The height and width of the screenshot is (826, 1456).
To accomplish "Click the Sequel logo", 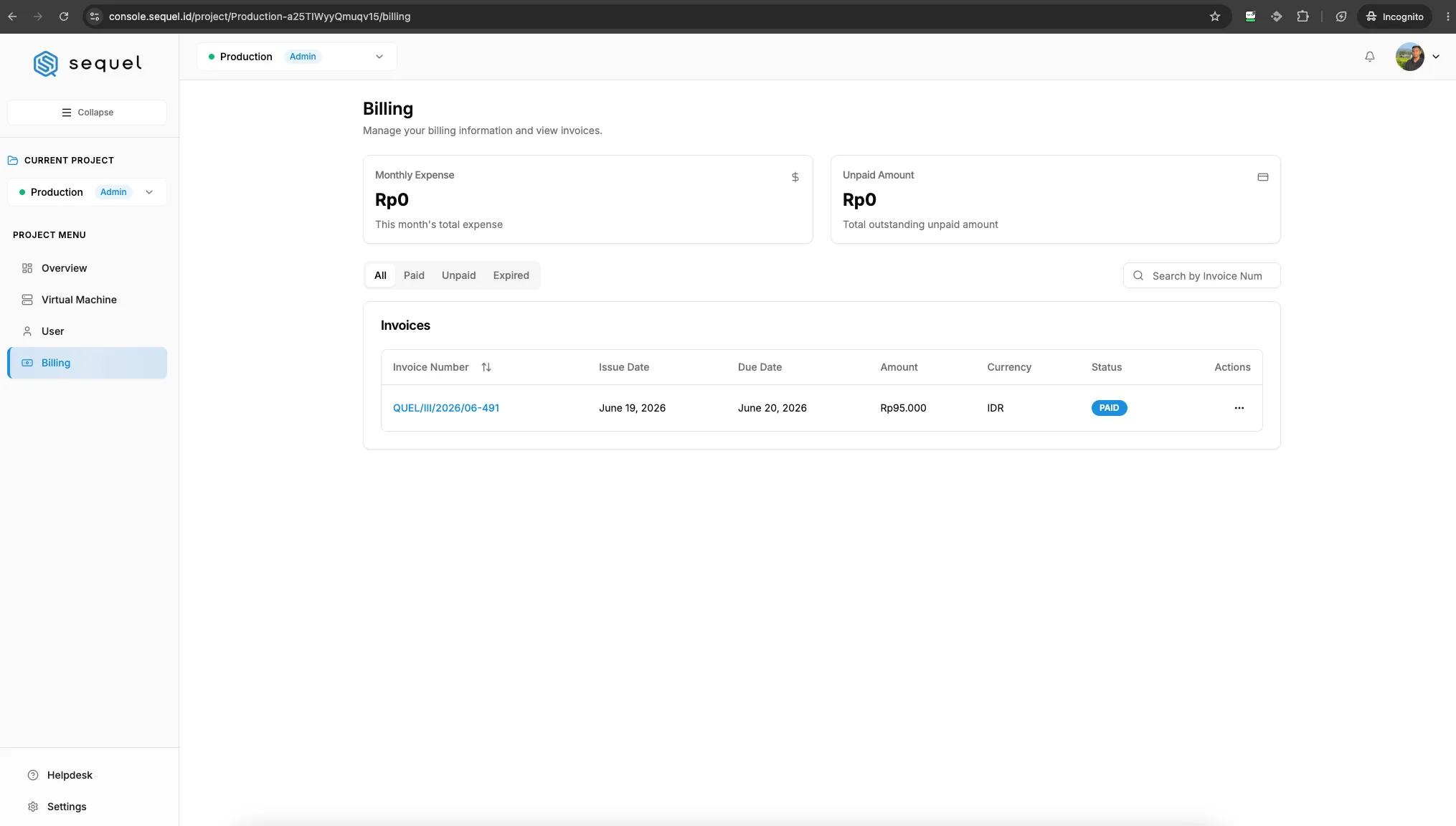I will 88,64.
